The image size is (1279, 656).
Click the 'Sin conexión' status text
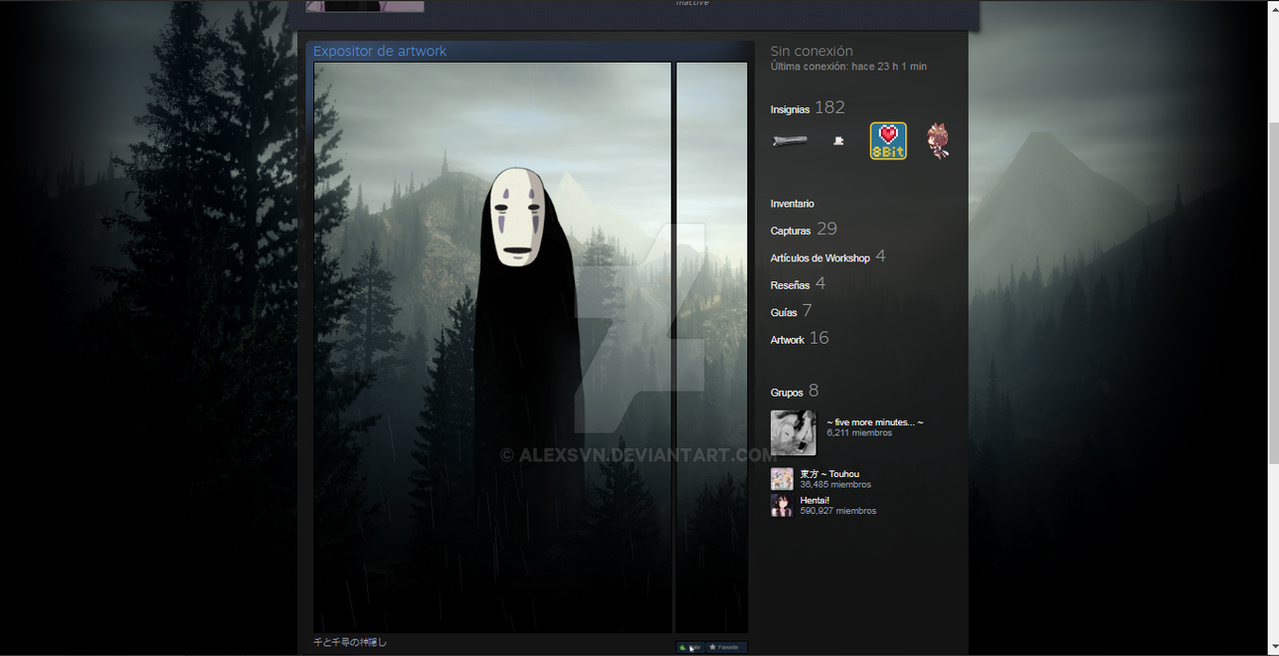pos(811,51)
